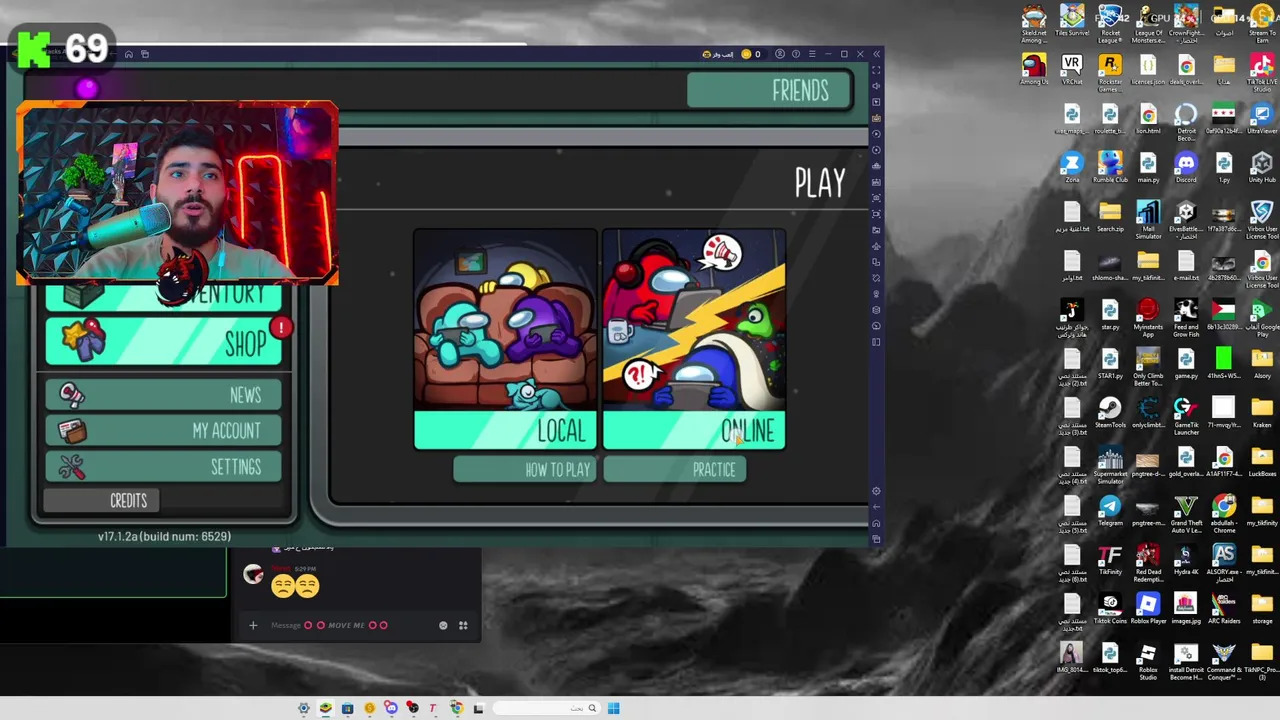Open the BlueStacks taskbar icon
This screenshot has width=1280, height=720.
(325, 709)
